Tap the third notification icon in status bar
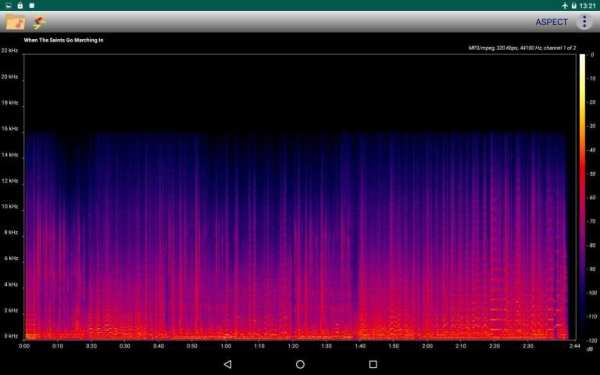Screen dimensions: 600x375 (x=32, y=5)
